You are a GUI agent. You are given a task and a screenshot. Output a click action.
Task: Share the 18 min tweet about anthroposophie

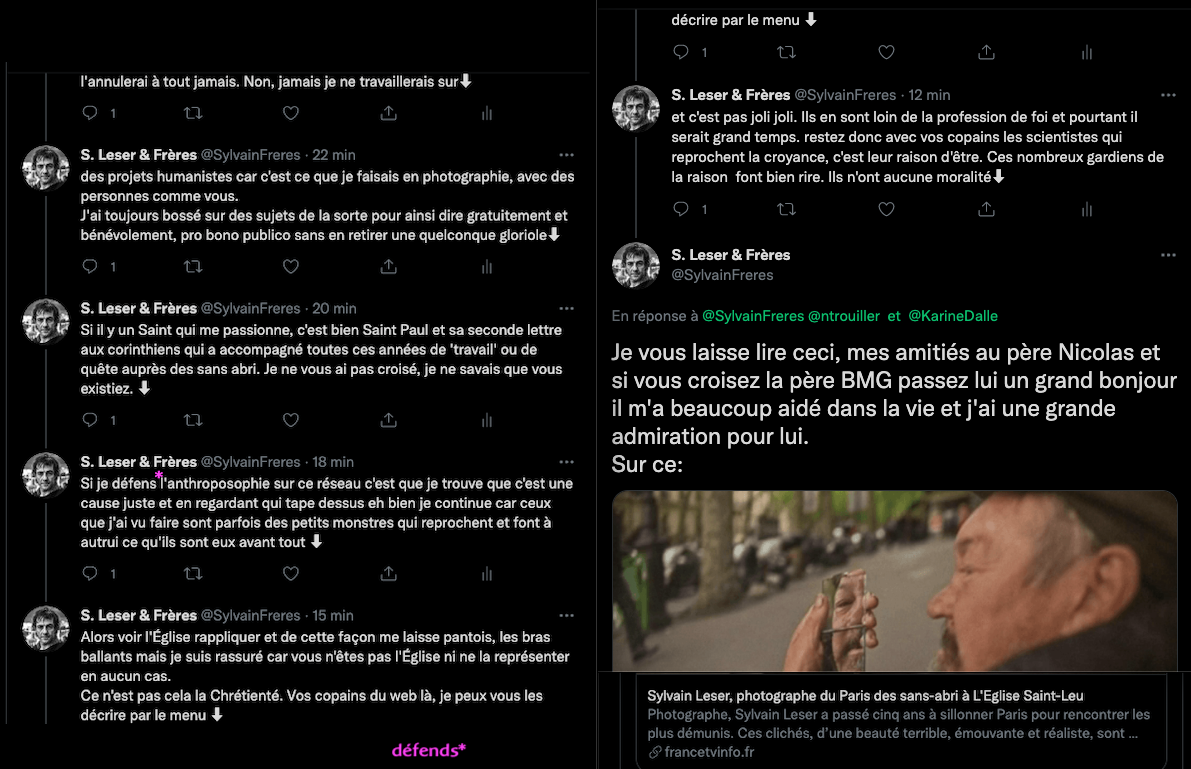point(389,574)
